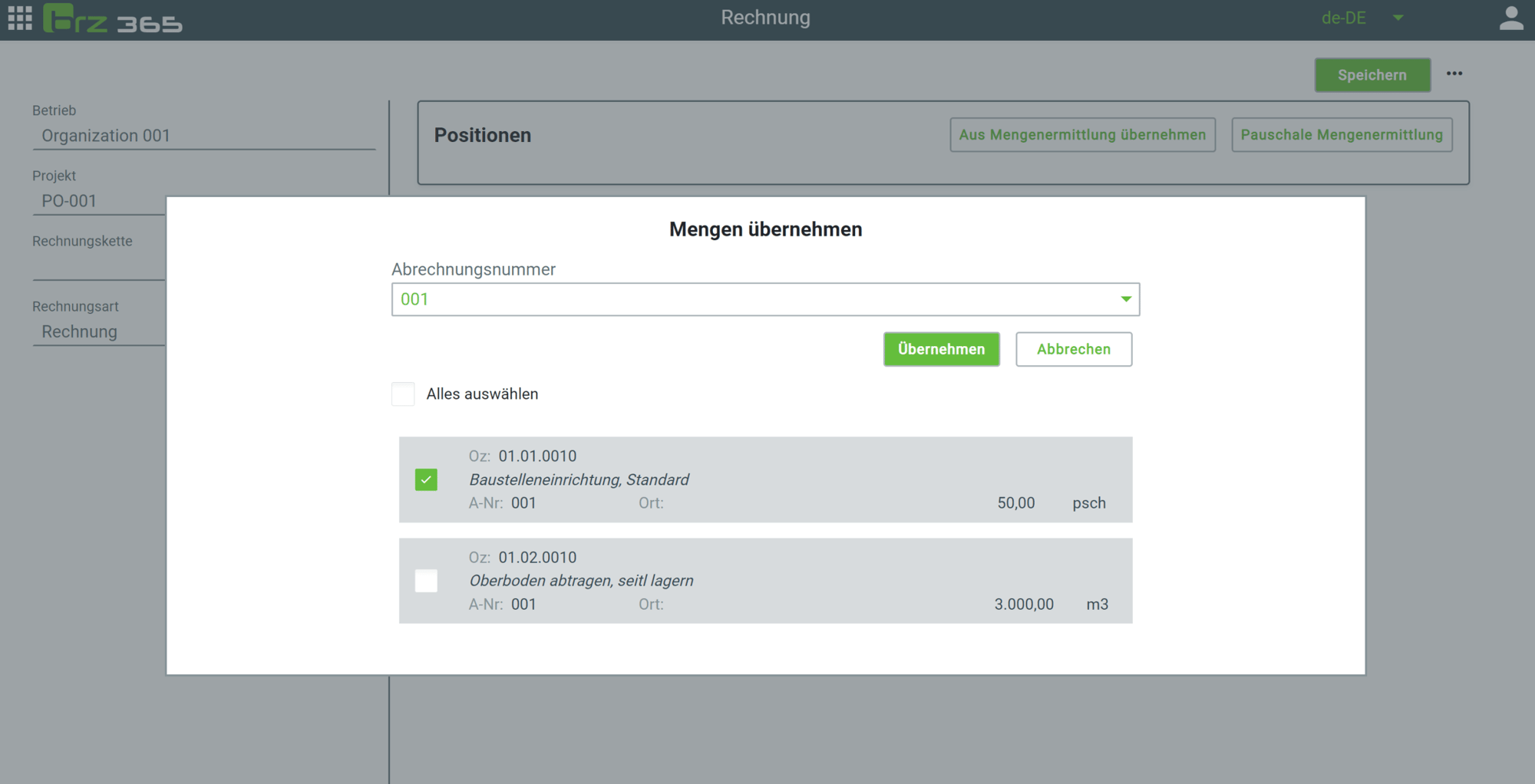Open the app launcher grid icon

(20, 18)
